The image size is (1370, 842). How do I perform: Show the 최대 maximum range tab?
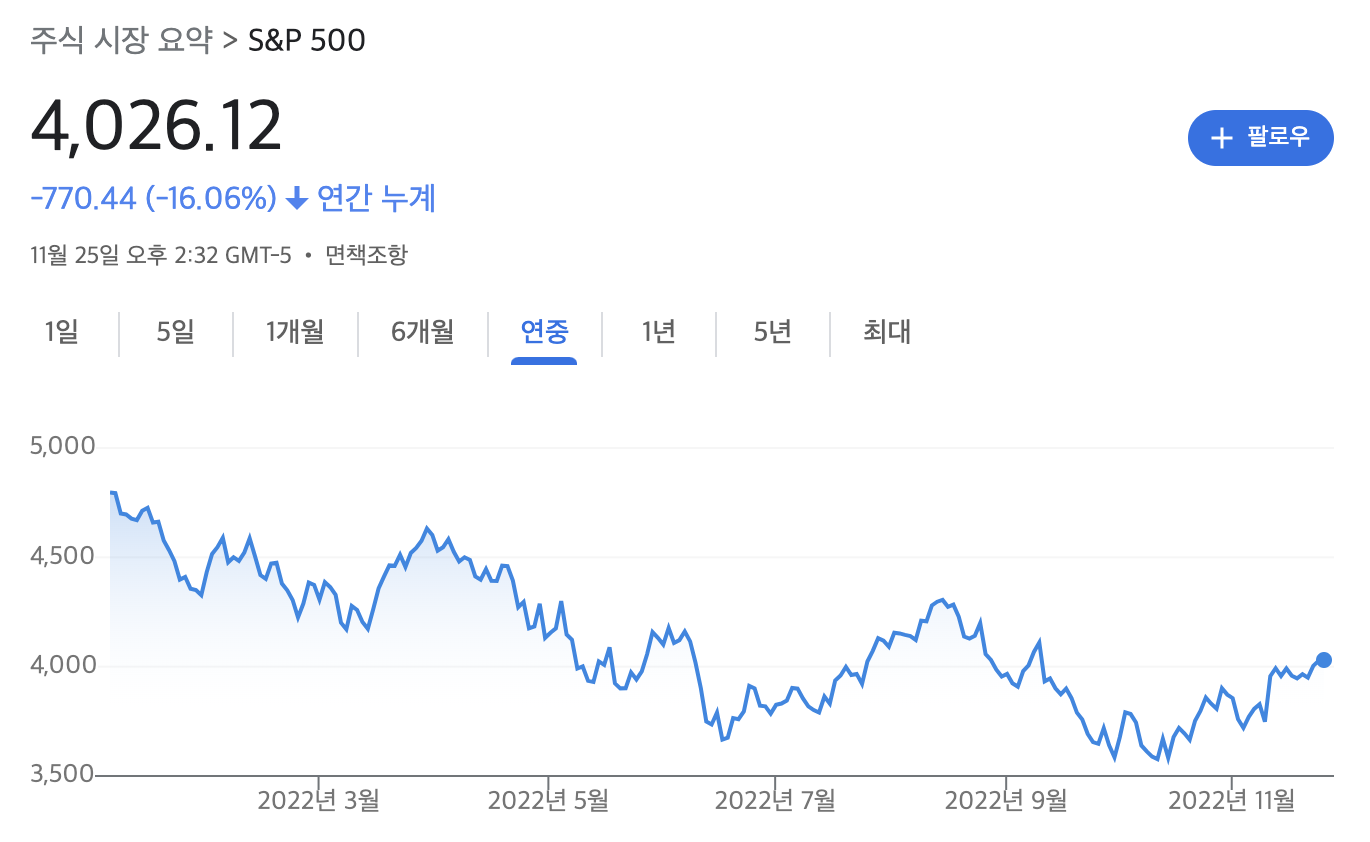click(x=887, y=332)
